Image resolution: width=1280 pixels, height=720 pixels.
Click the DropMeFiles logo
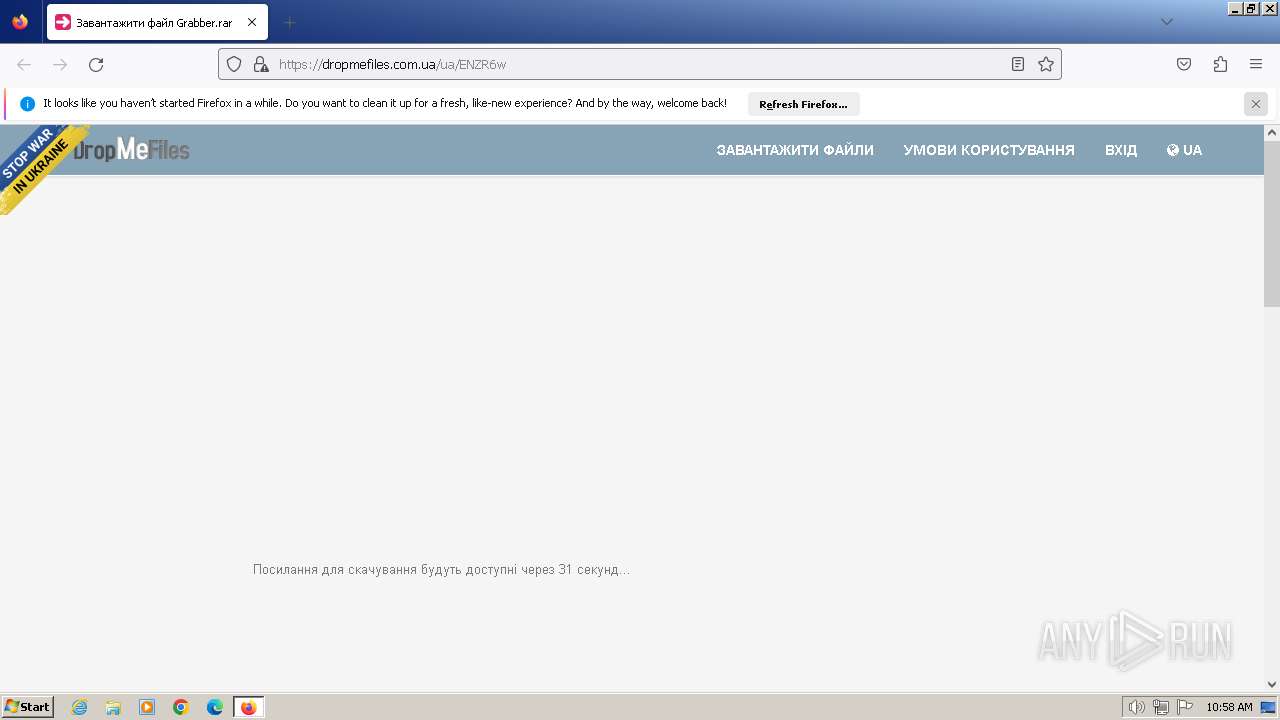131,149
